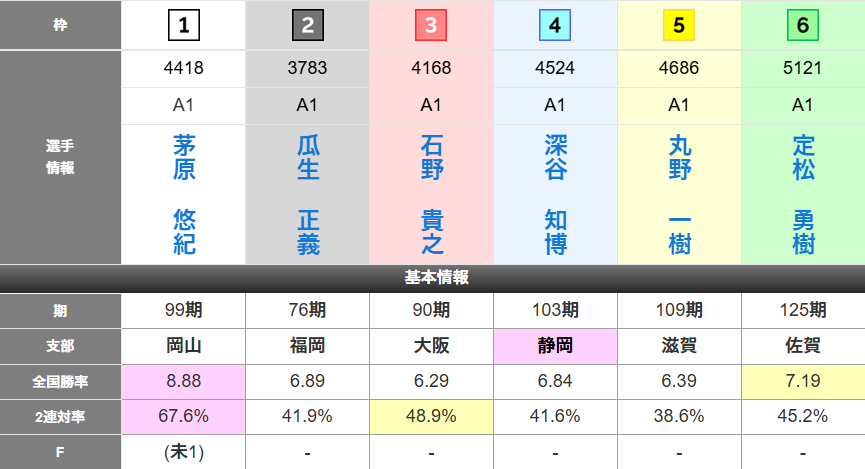Click the (未1) F status cell
The image size is (865, 469).
click(184, 452)
